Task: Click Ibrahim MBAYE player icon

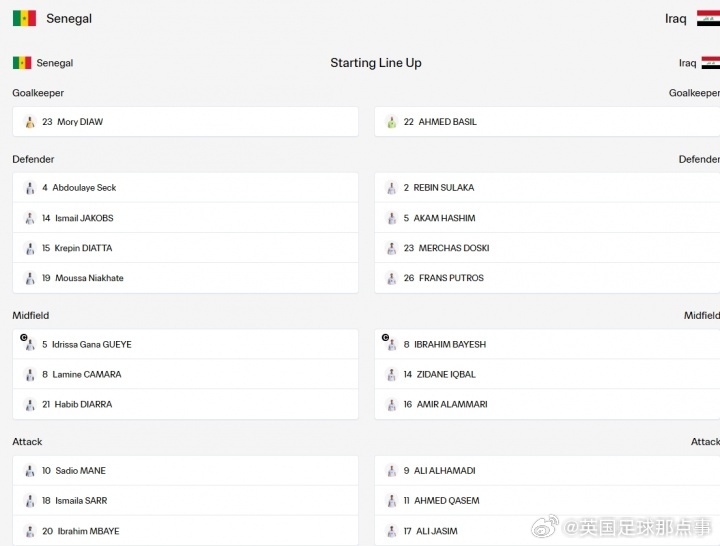Action: [30, 531]
